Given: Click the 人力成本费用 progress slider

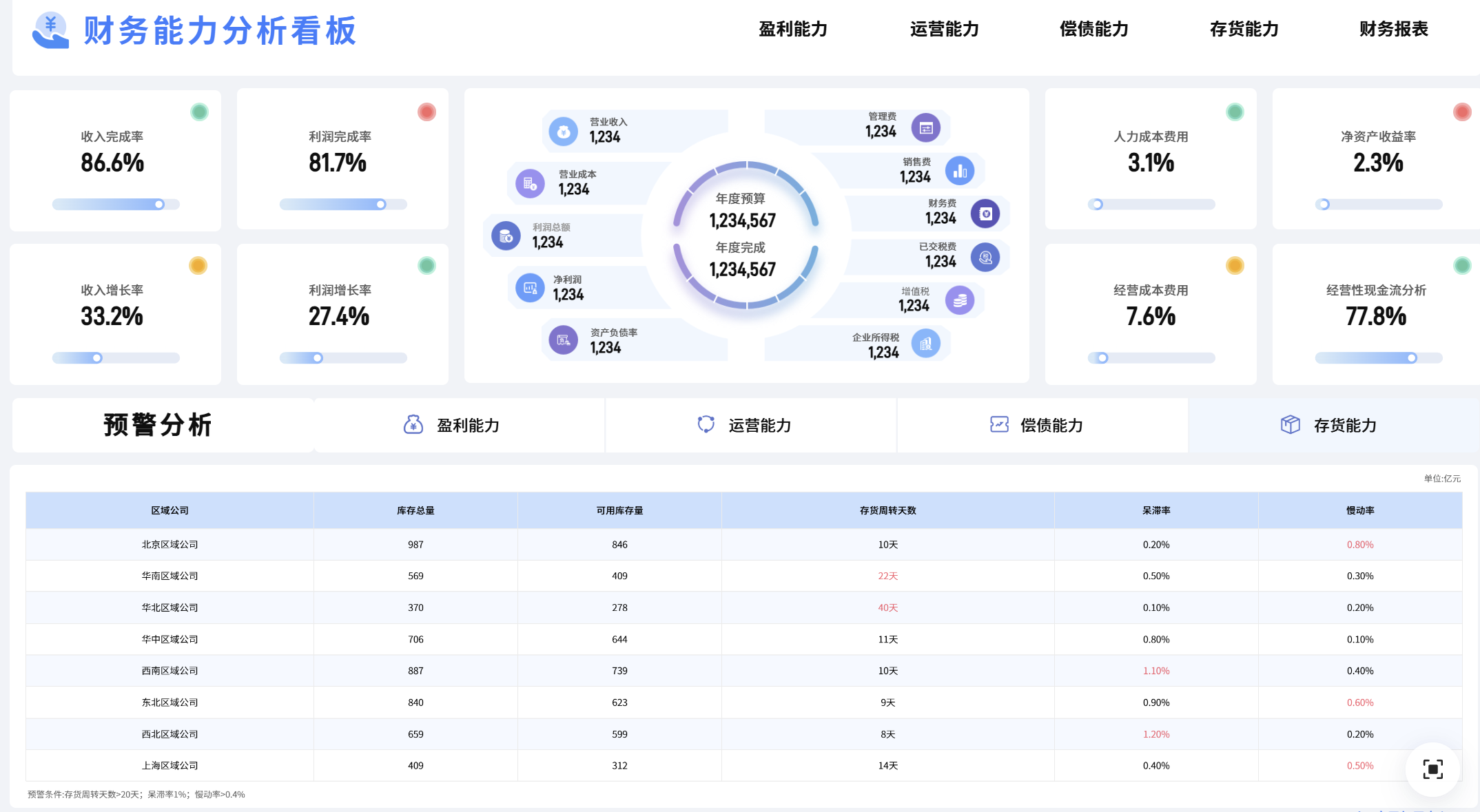Looking at the screenshot, I should coord(1151,205).
